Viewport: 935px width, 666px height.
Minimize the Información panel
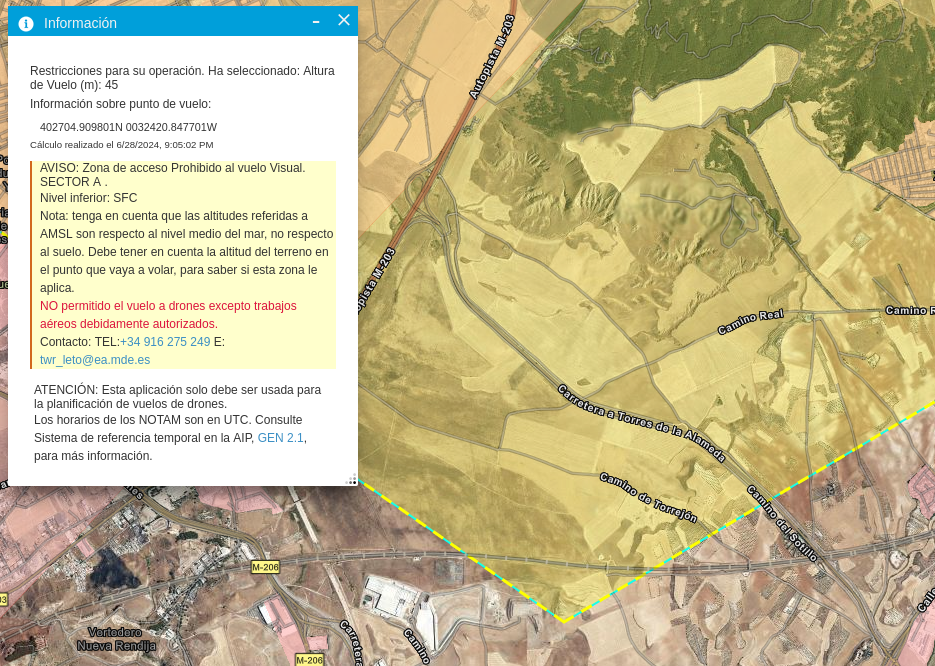[316, 21]
